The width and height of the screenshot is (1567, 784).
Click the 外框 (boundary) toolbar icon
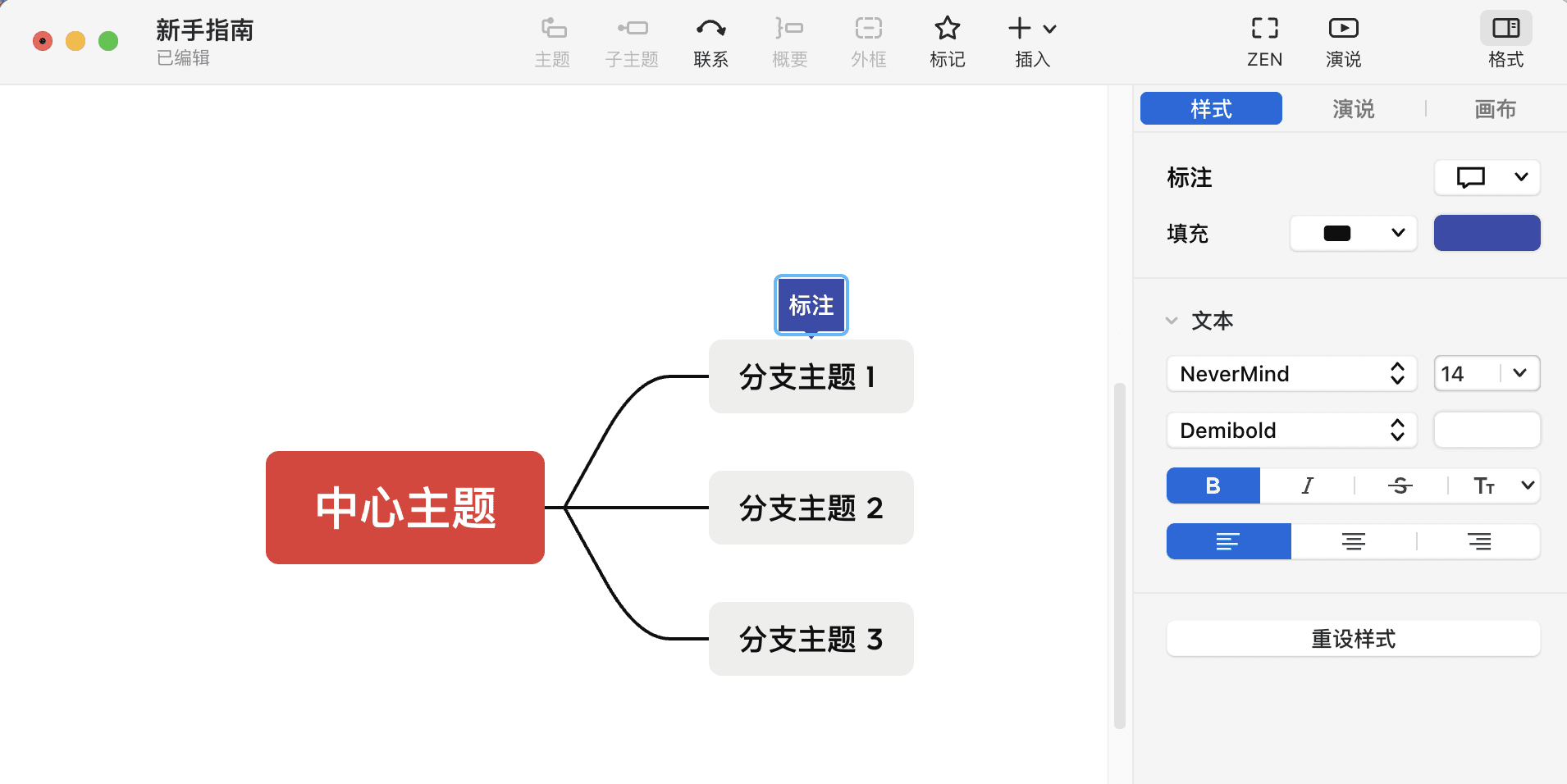click(x=868, y=39)
